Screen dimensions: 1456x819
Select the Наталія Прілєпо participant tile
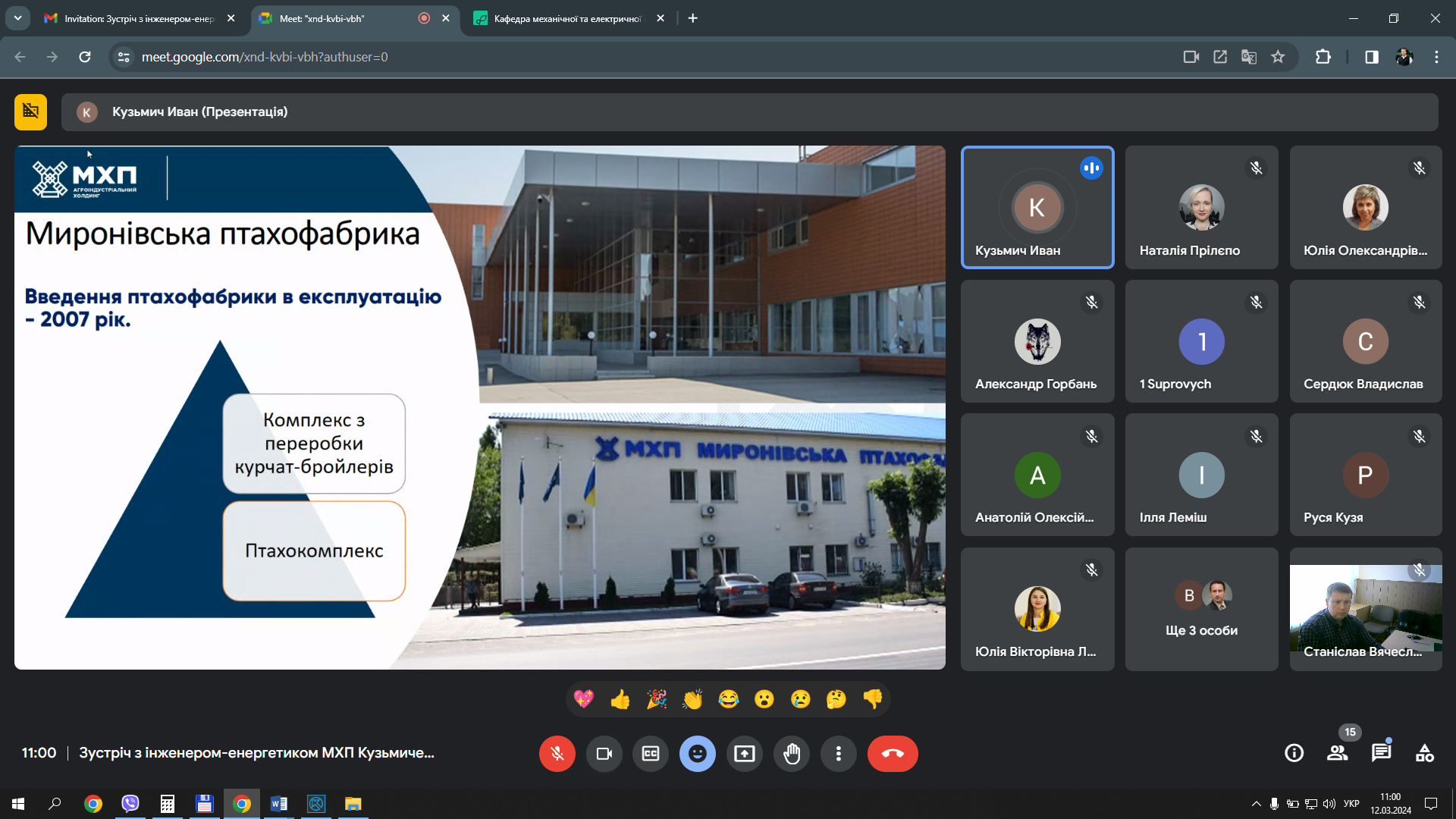click(1201, 207)
